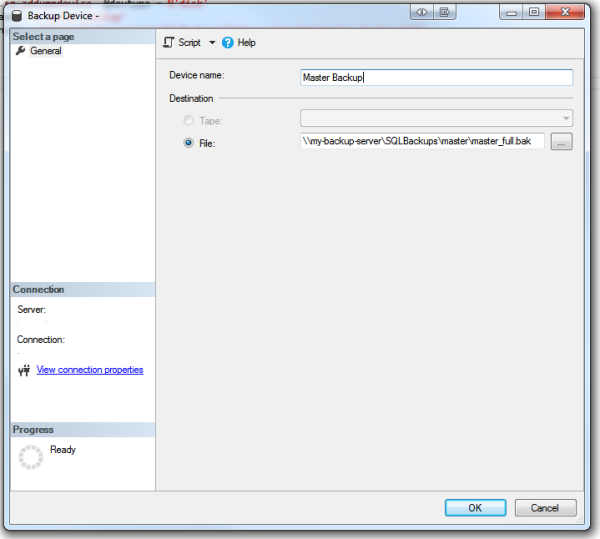600x539 pixels.
Task: Close the Backup Device window
Action: (565, 12)
